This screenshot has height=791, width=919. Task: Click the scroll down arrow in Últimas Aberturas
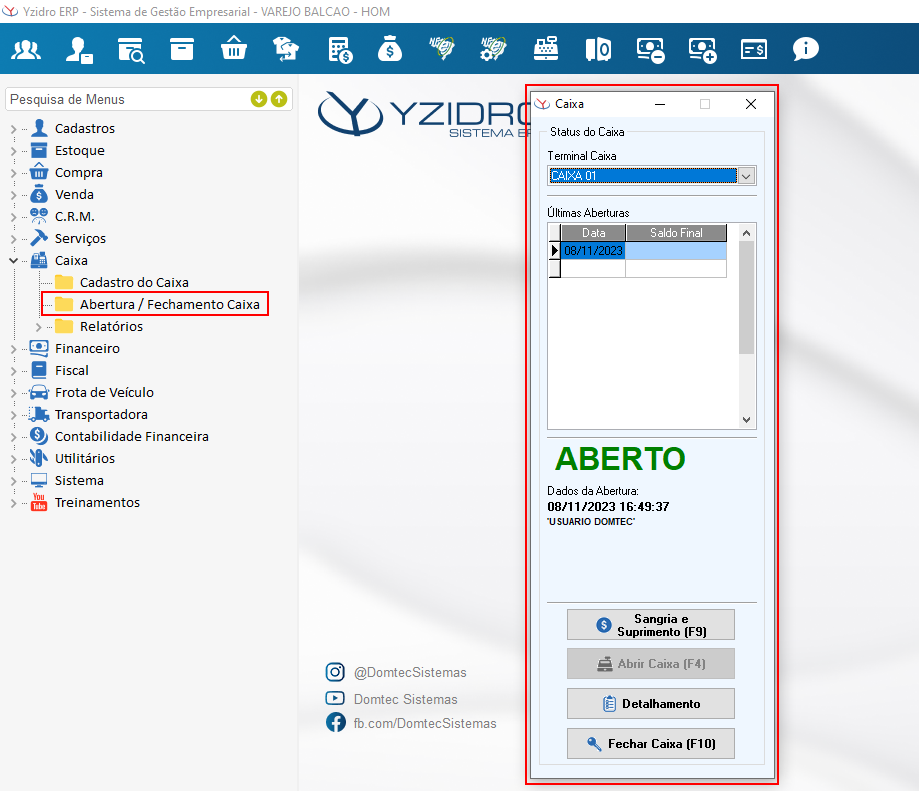coord(746,420)
